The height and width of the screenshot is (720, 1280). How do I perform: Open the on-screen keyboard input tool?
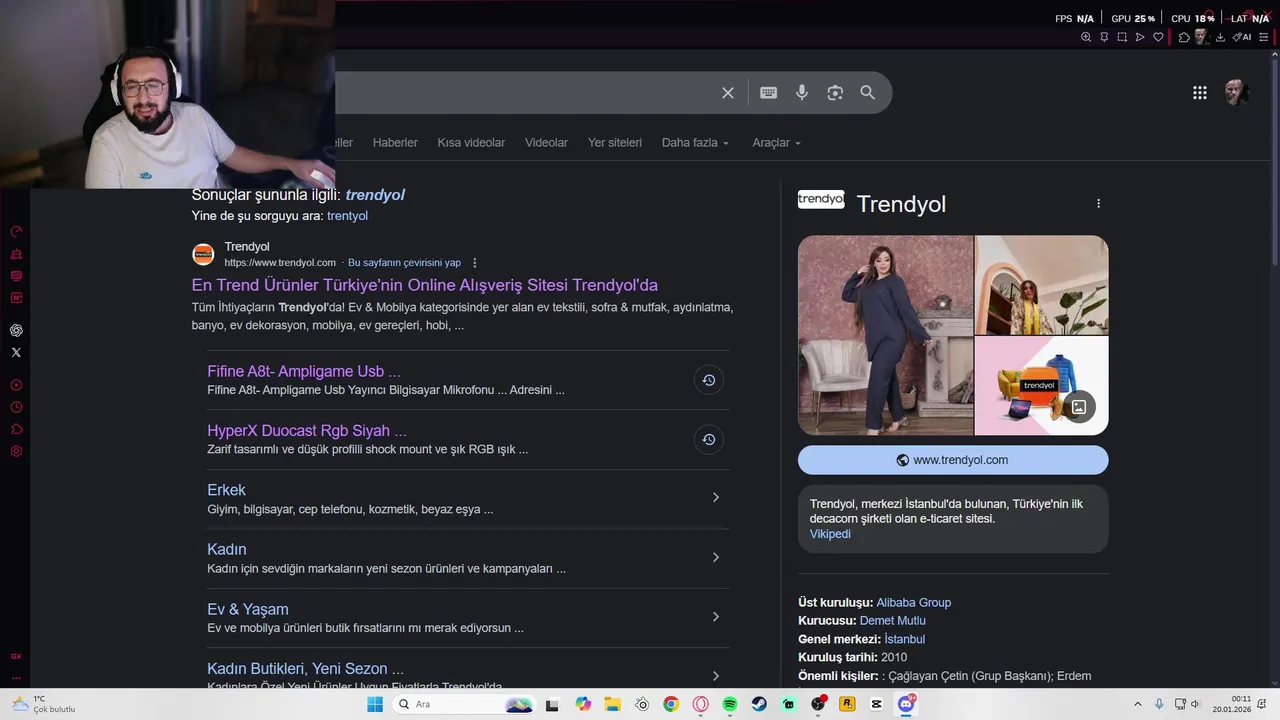768,93
